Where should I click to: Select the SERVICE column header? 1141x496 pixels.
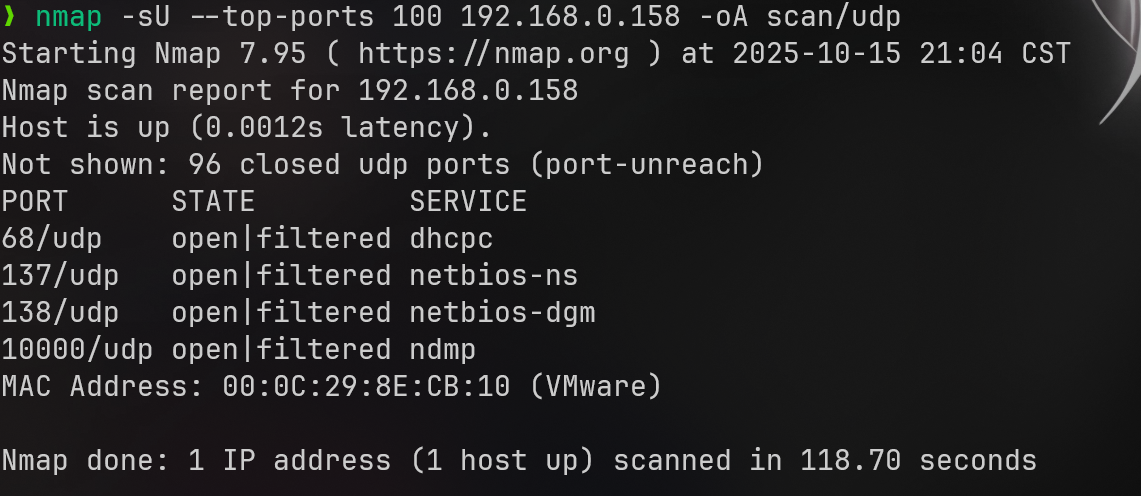(468, 201)
